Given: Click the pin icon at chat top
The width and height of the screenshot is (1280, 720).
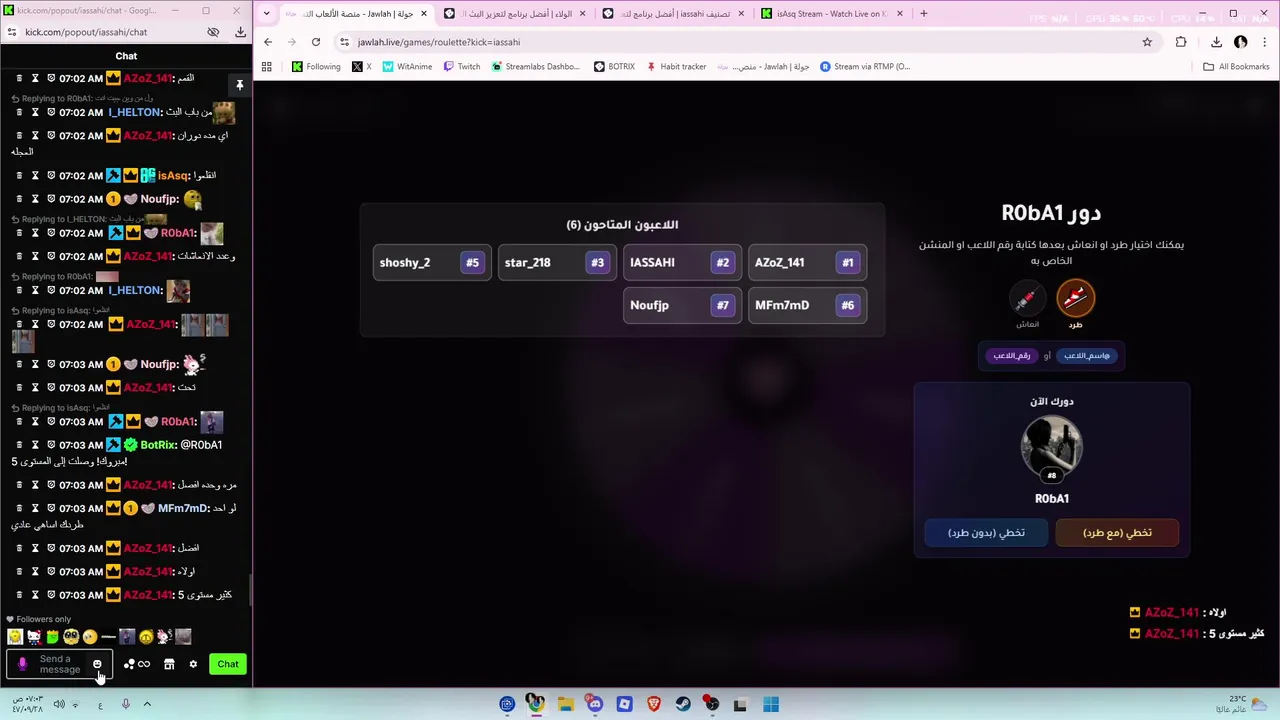Looking at the screenshot, I should coord(240,85).
